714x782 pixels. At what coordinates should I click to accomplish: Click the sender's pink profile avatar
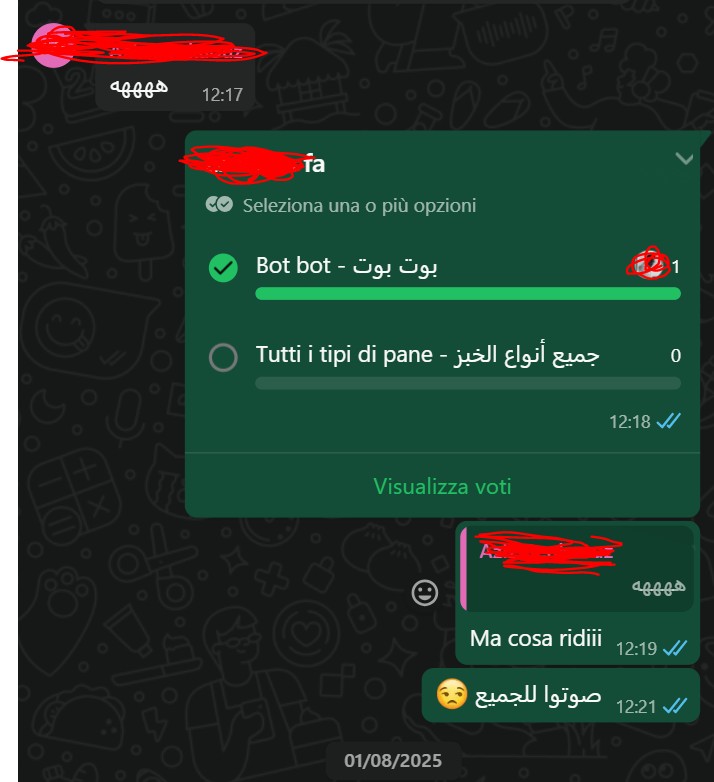pyautogui.click(x=51, y=45)
